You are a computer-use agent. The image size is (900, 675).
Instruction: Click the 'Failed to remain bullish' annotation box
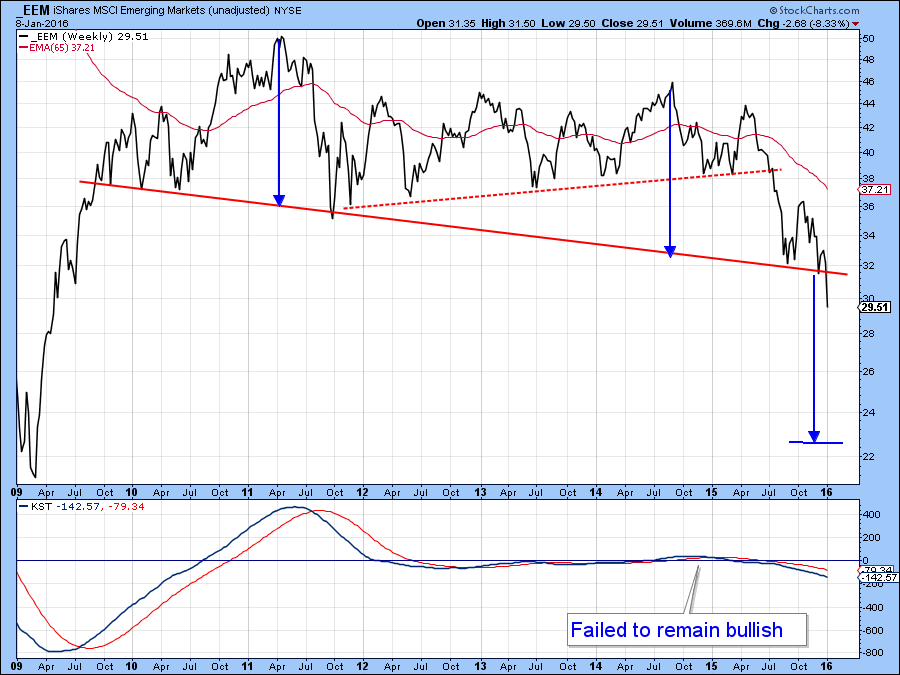click(686, 630)
